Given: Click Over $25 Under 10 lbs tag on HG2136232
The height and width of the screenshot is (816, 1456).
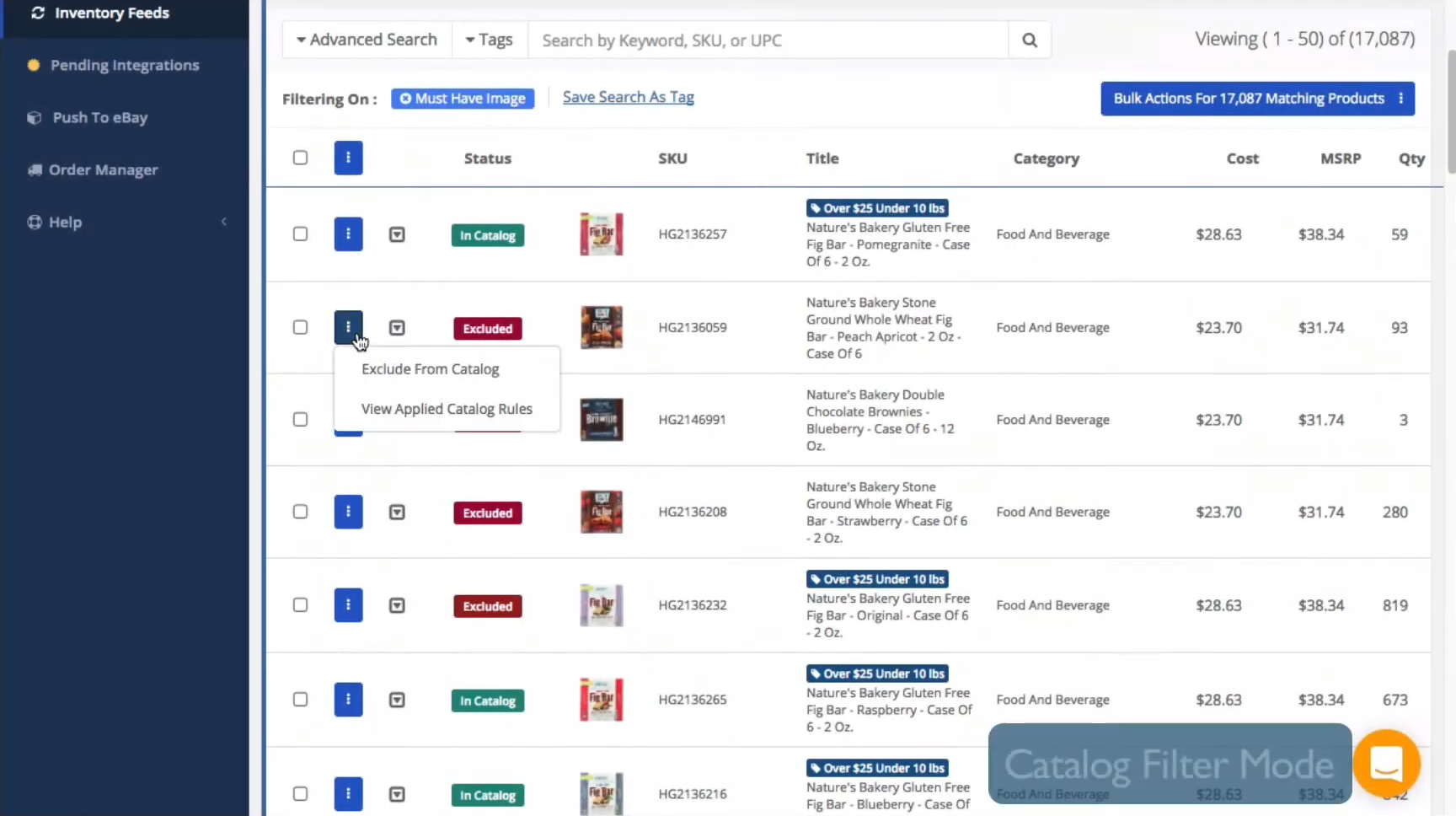Looking at the screenshot, I should tap(877, 579).
